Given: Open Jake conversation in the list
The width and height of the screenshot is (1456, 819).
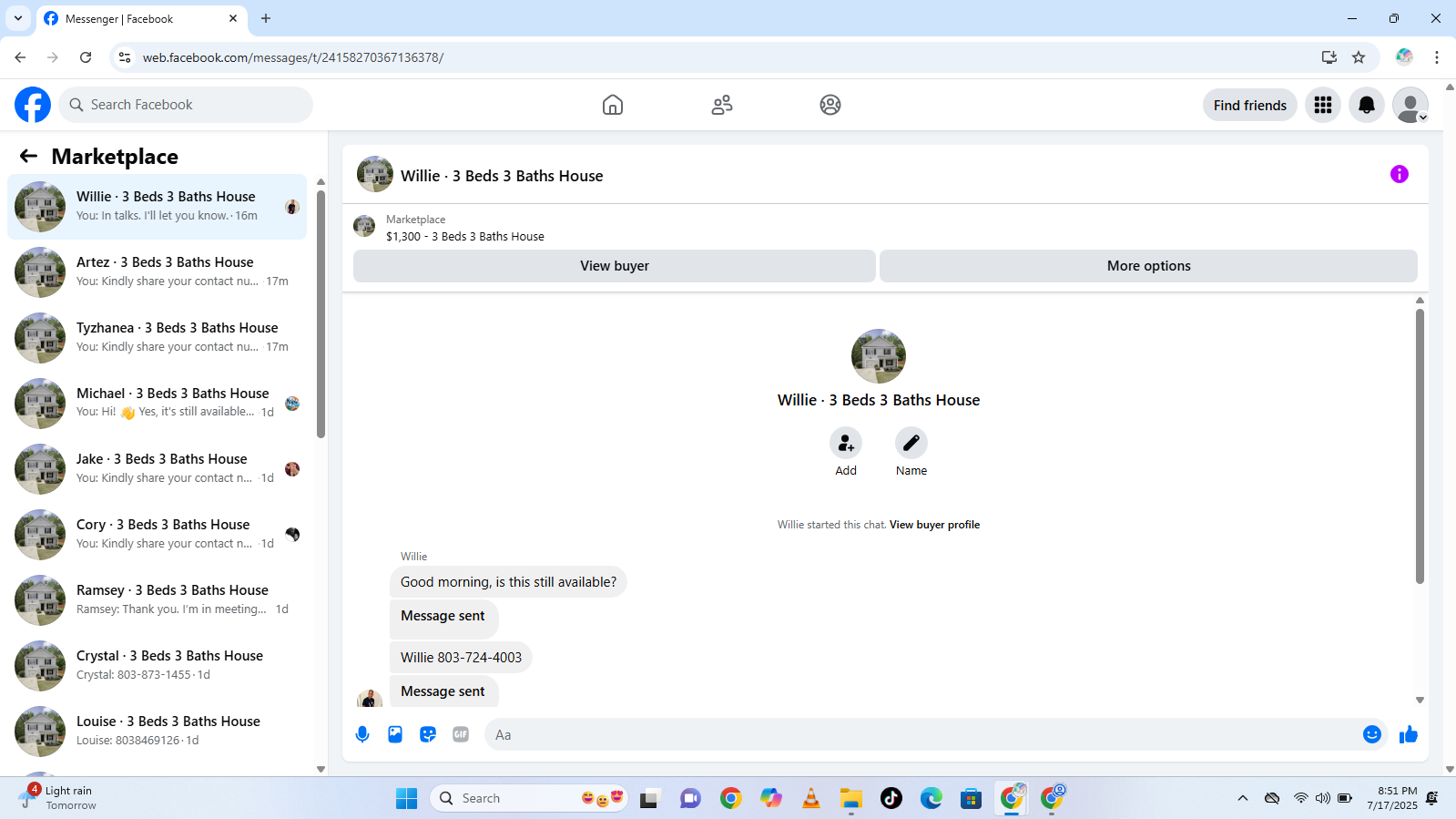Looking at the screenshot, I should (157, 469).
